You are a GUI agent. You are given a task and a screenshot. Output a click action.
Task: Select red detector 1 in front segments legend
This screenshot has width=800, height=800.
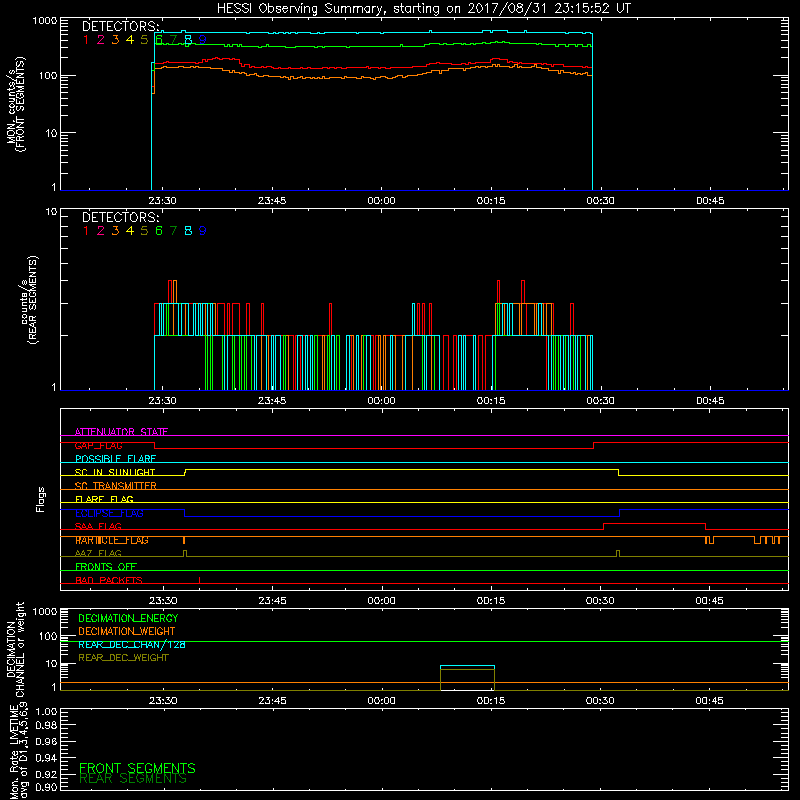click(x=86, y=40)
